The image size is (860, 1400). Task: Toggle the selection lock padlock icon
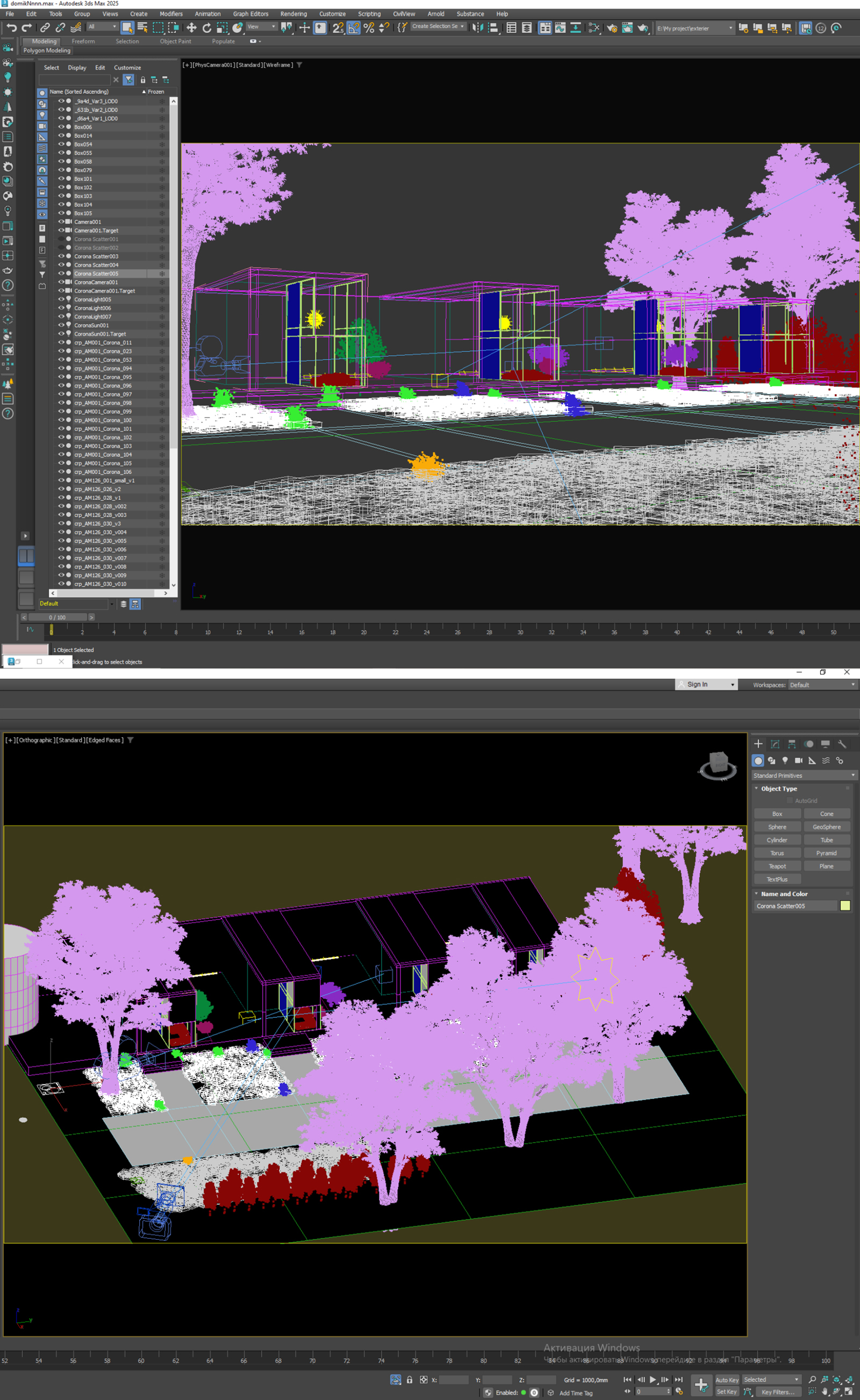point(409,1380)
